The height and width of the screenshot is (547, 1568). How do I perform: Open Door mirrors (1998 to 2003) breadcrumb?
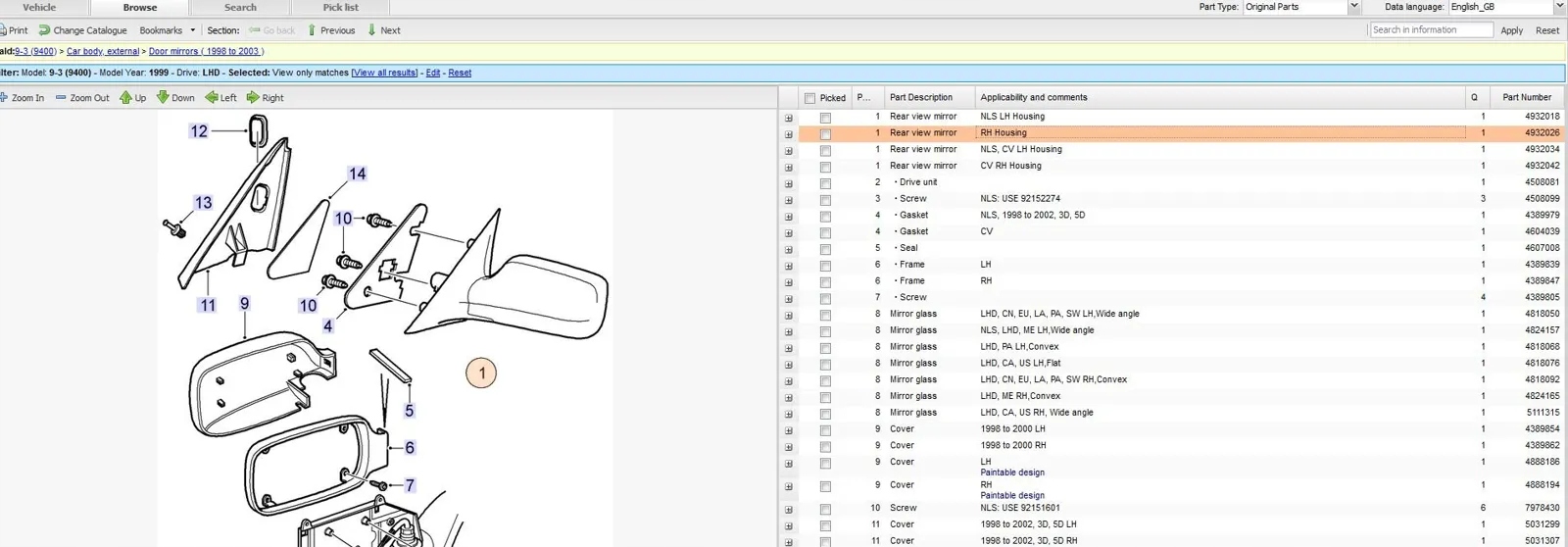point(207,51)
